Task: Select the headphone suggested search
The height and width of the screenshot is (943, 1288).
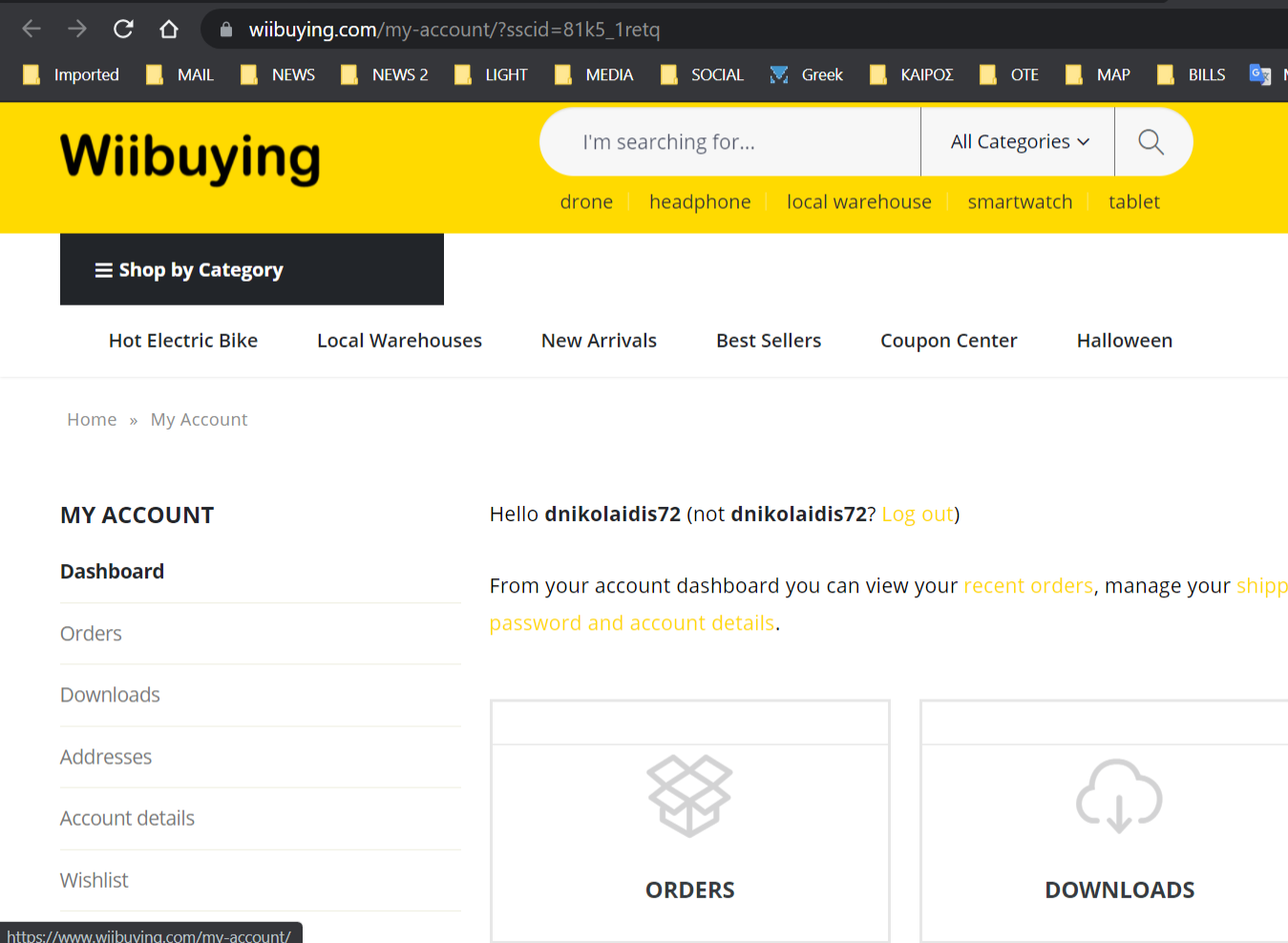Action: coord(700,201)
